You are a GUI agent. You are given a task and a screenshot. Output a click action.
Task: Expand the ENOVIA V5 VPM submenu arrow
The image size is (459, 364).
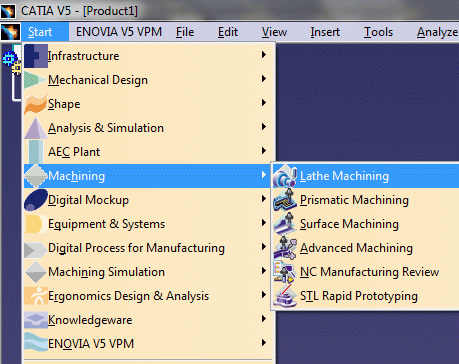point(264,342)
